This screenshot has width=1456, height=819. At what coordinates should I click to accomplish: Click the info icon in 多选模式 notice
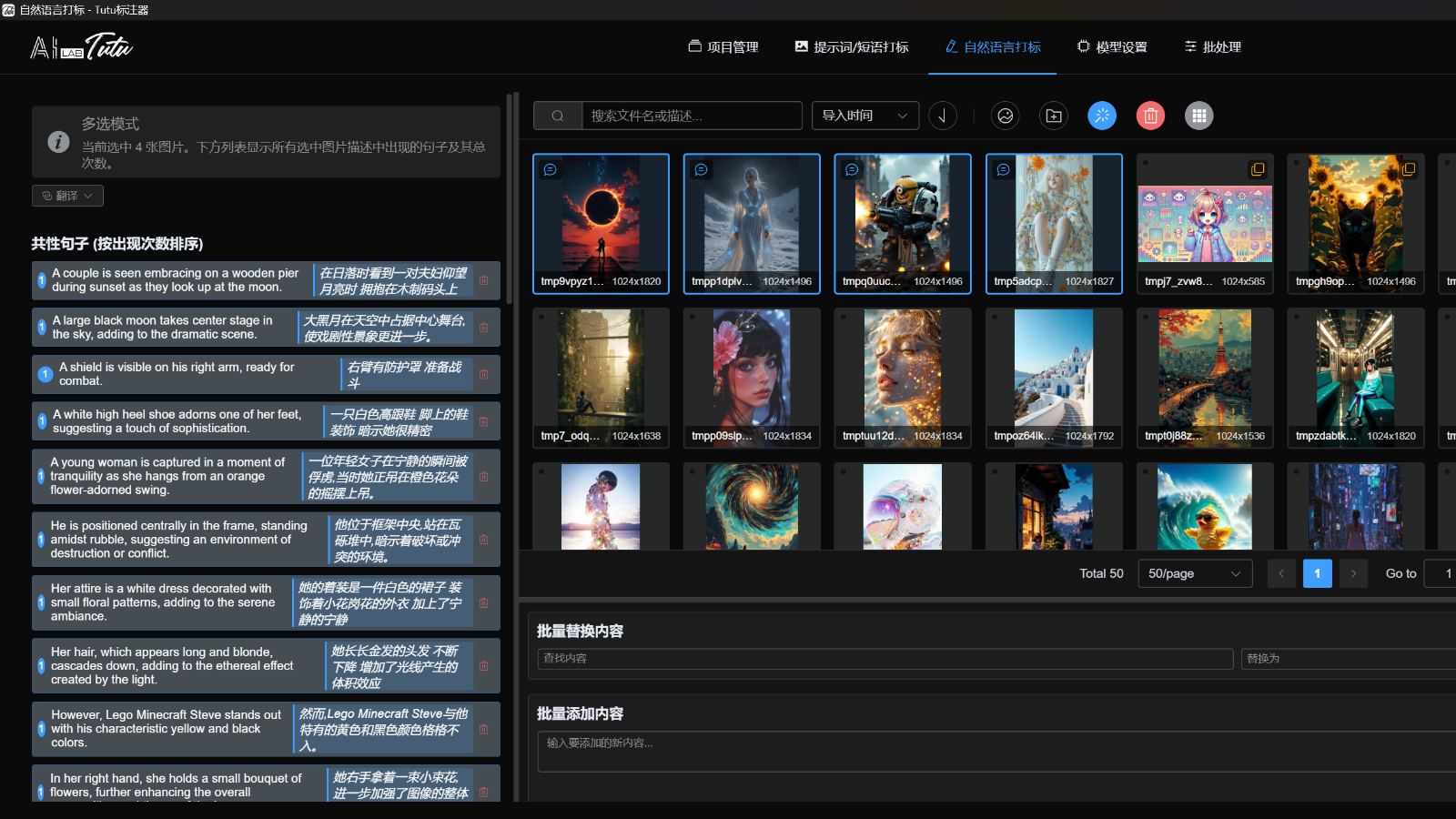(x=58, y=142)
